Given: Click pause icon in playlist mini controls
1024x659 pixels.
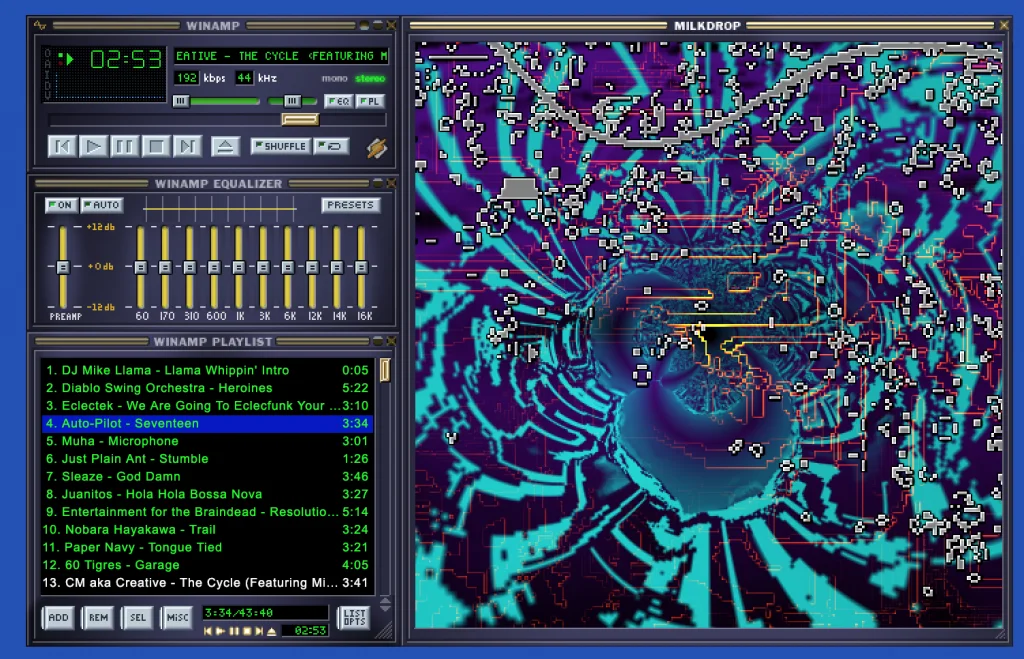Looking at the screenshot, I should pyautogui.click(x=234, y=631).
